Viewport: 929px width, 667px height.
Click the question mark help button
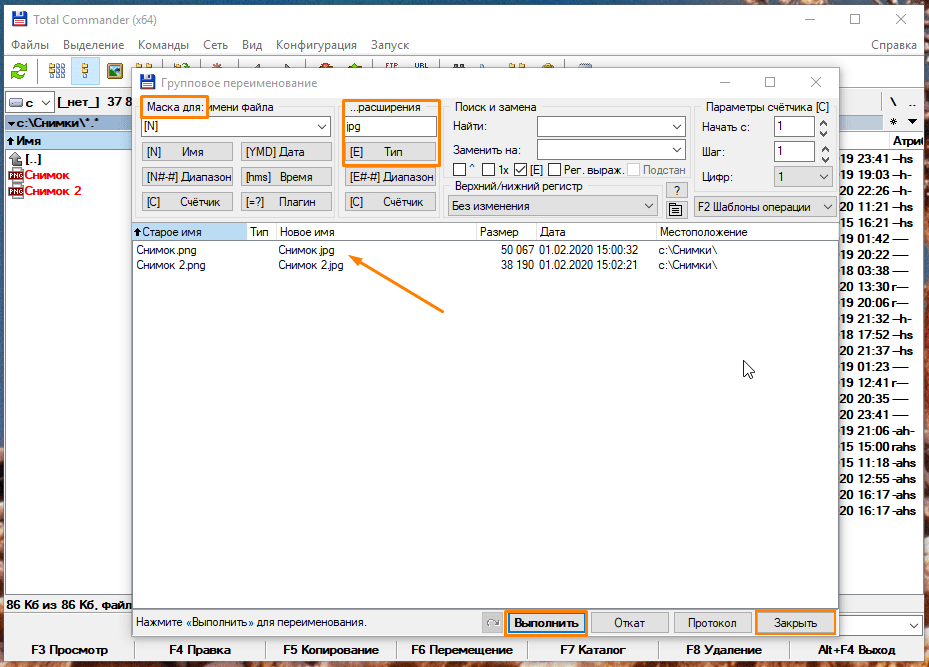click(x=677, y=191)
